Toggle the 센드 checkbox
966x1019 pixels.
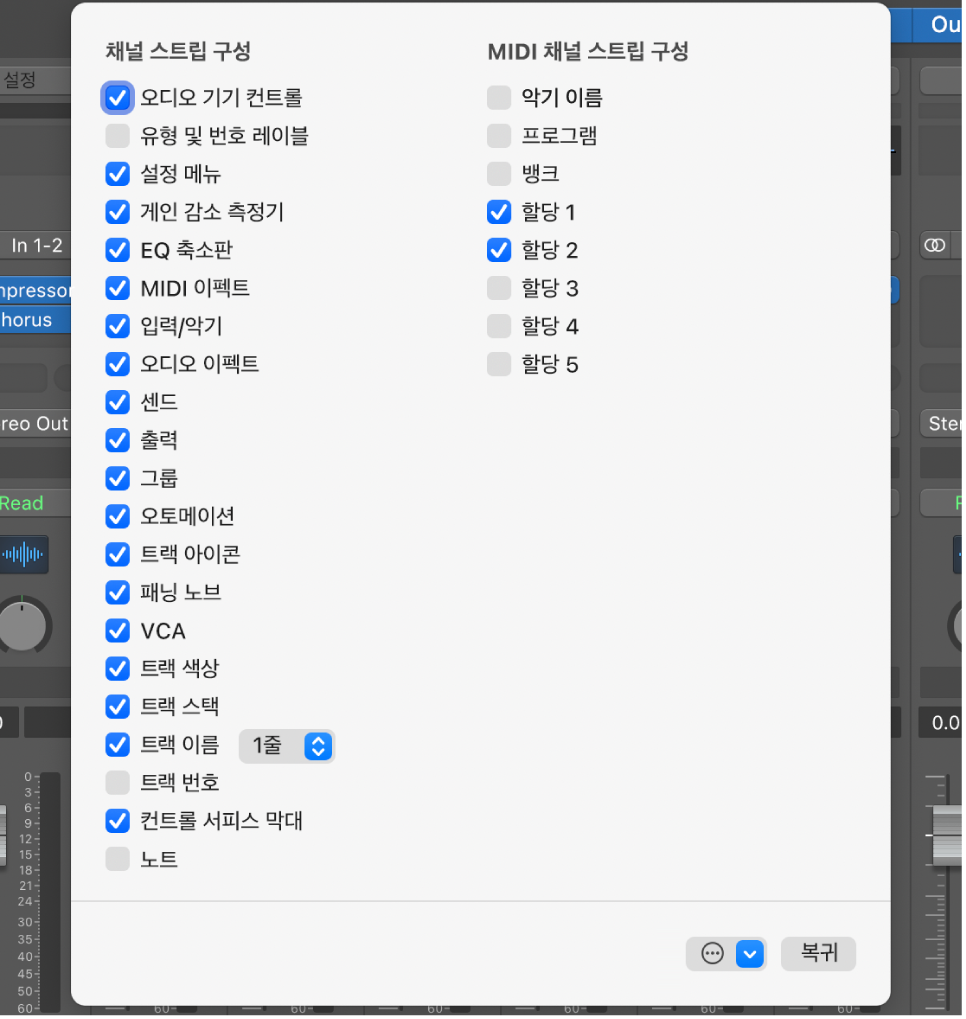[118, 402]
